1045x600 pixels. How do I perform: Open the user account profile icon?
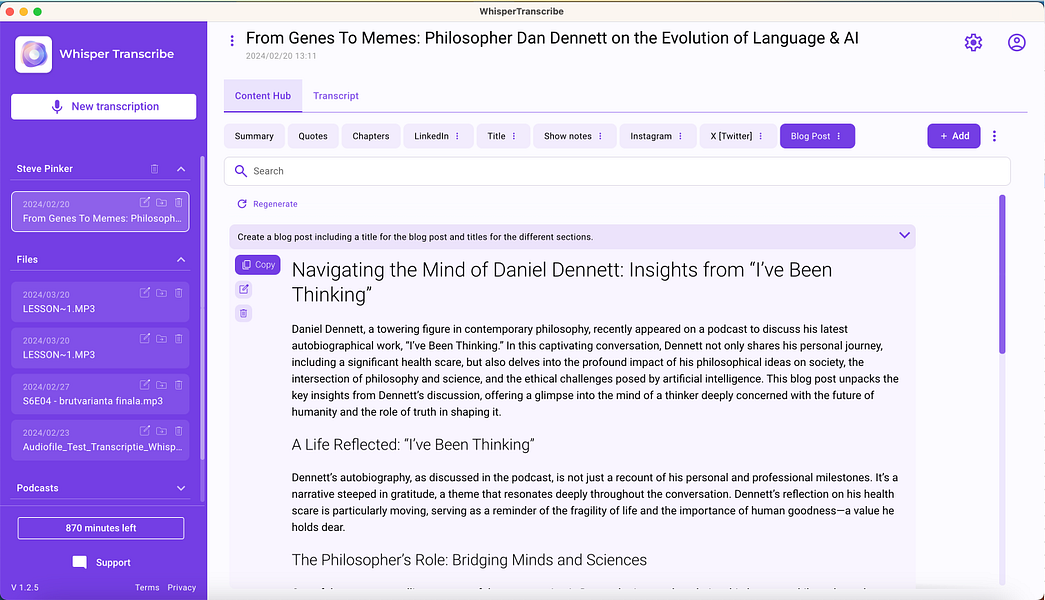click(x=1016, y=43)
